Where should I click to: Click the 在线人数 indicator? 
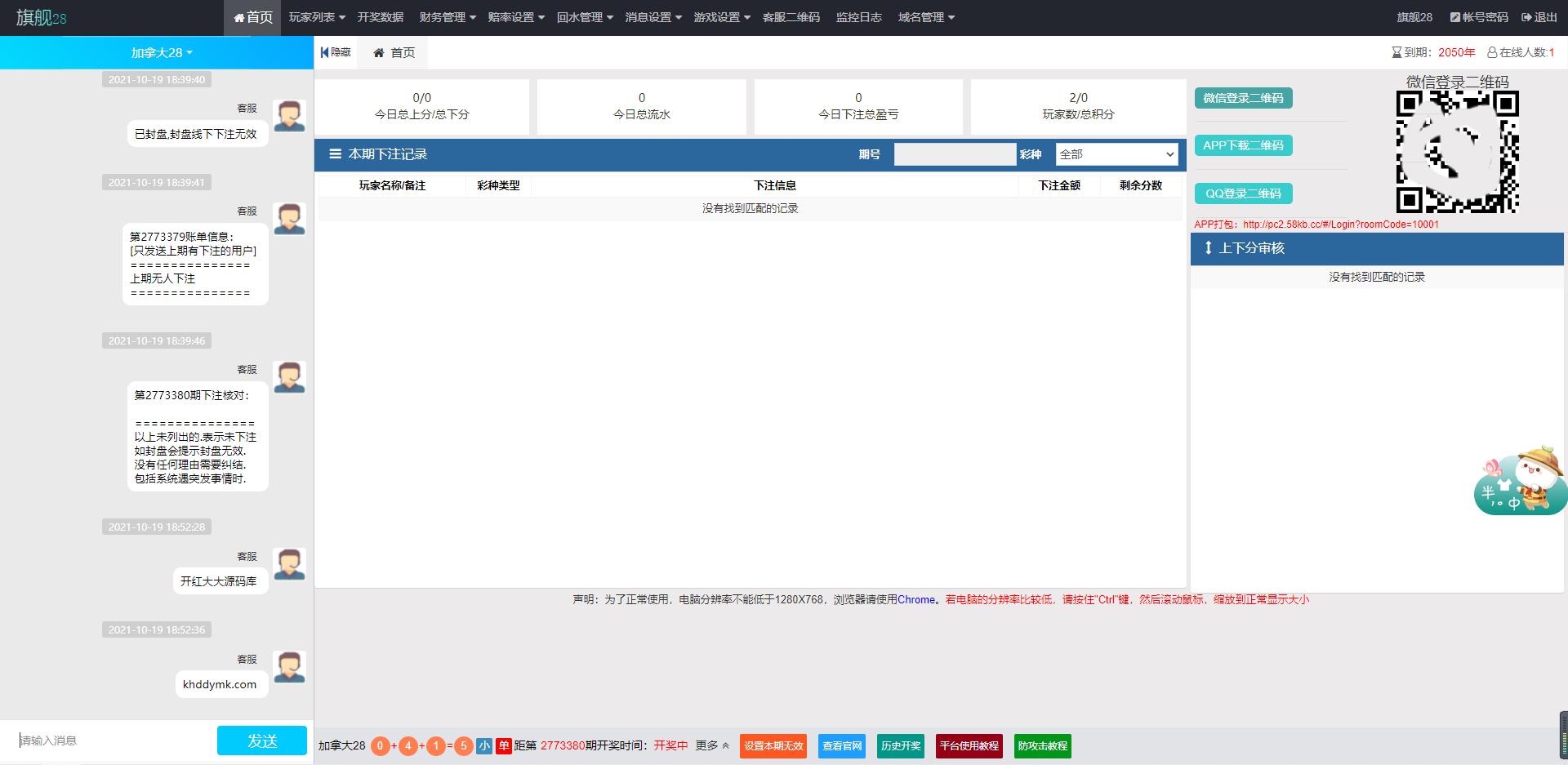click(1521, 52)
